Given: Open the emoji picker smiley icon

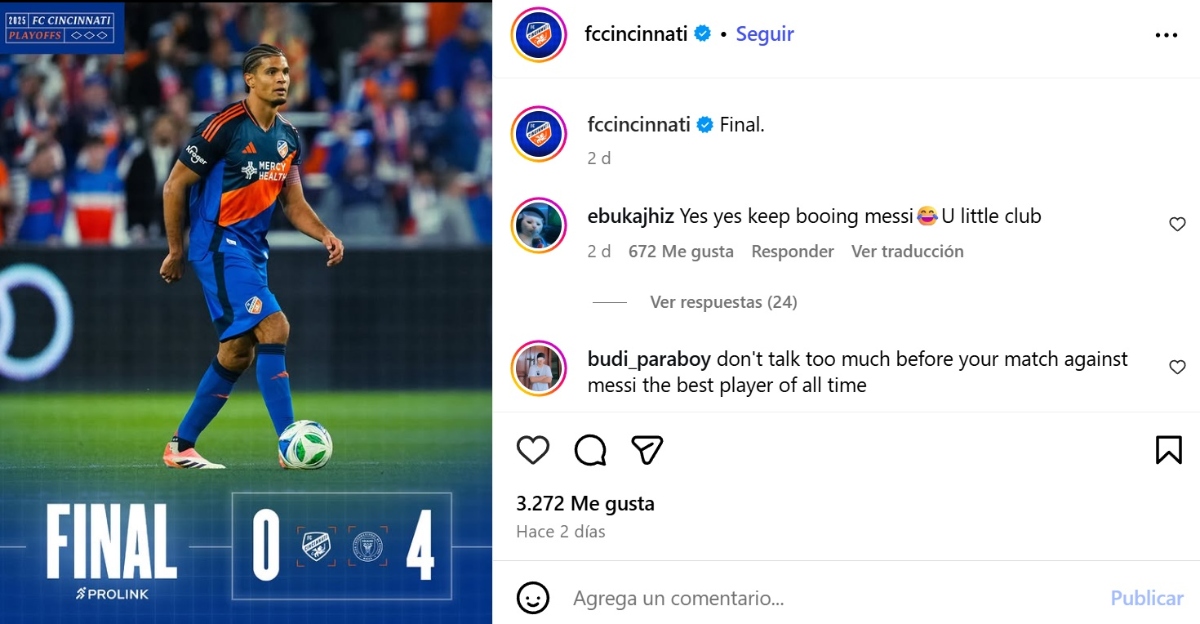Looking at the screenshot, I should [533, 598].
